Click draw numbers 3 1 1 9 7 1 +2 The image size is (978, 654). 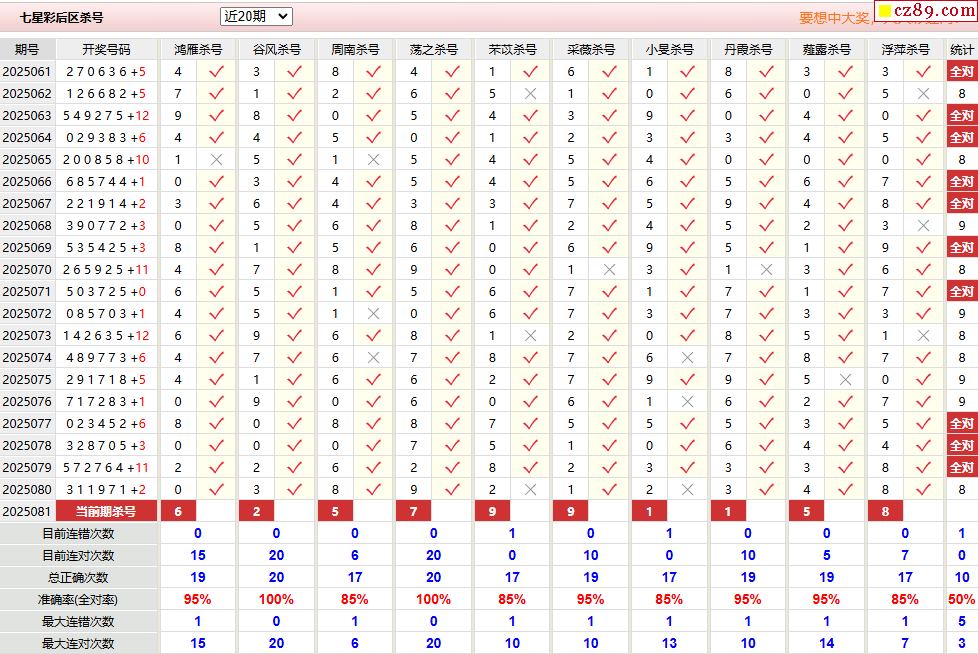[106, 489]
